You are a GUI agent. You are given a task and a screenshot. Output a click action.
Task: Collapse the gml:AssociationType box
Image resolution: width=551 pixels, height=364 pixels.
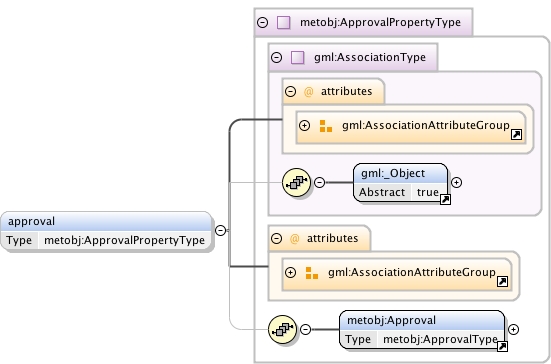tap(277, 57)
